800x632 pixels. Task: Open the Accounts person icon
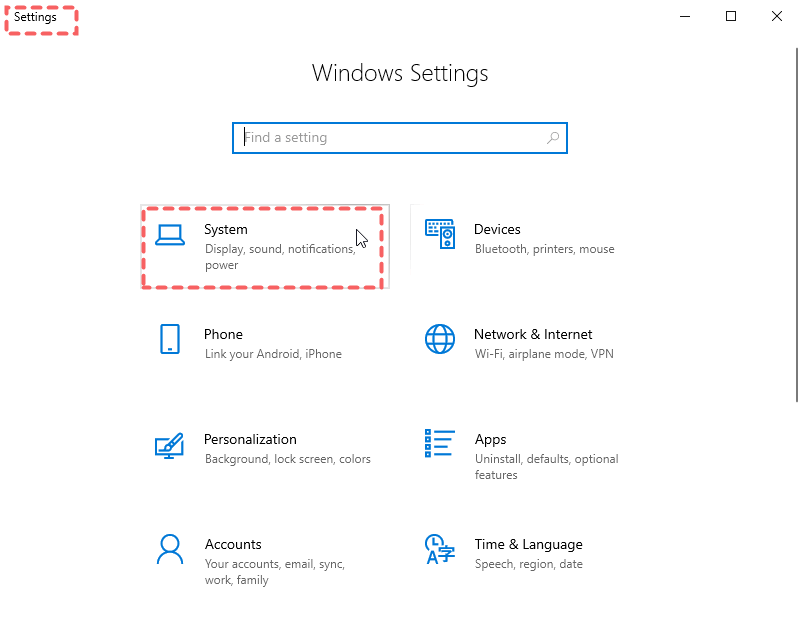169,549
